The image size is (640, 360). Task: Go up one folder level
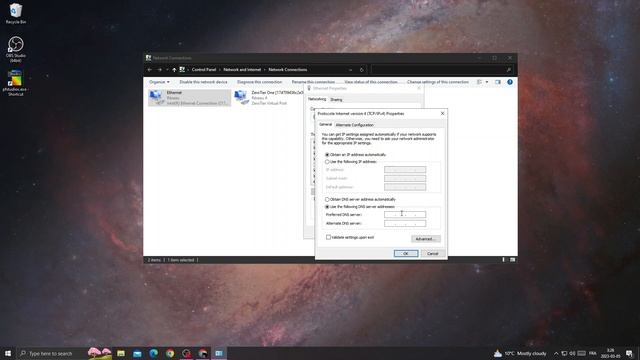174,70
